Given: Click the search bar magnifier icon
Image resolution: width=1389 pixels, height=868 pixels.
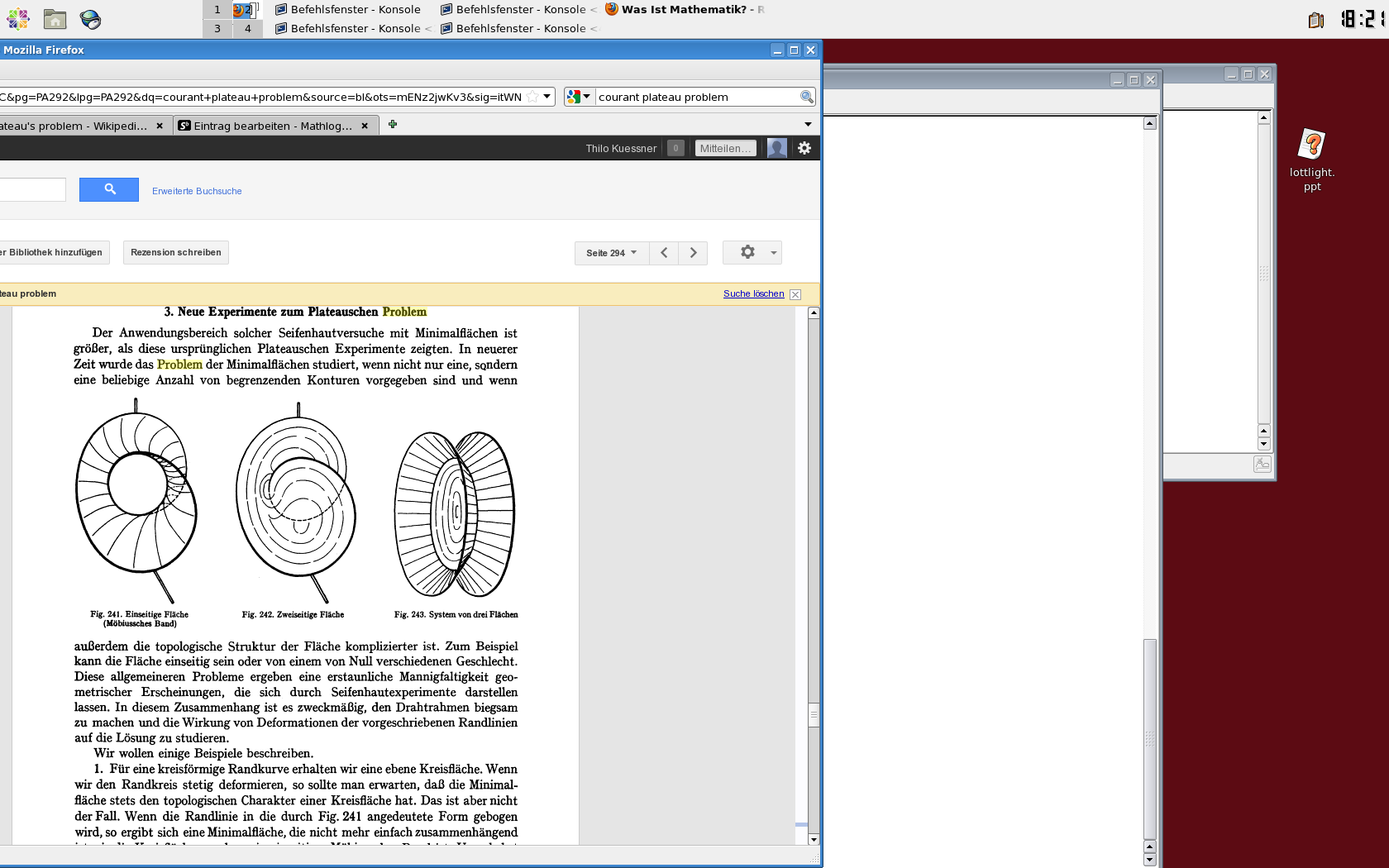Looking at the screenshot, I should click(x=806, y=97).
